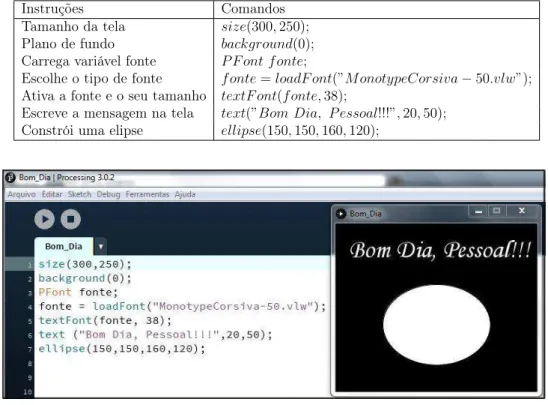Run the sketch with the play button

44,219
